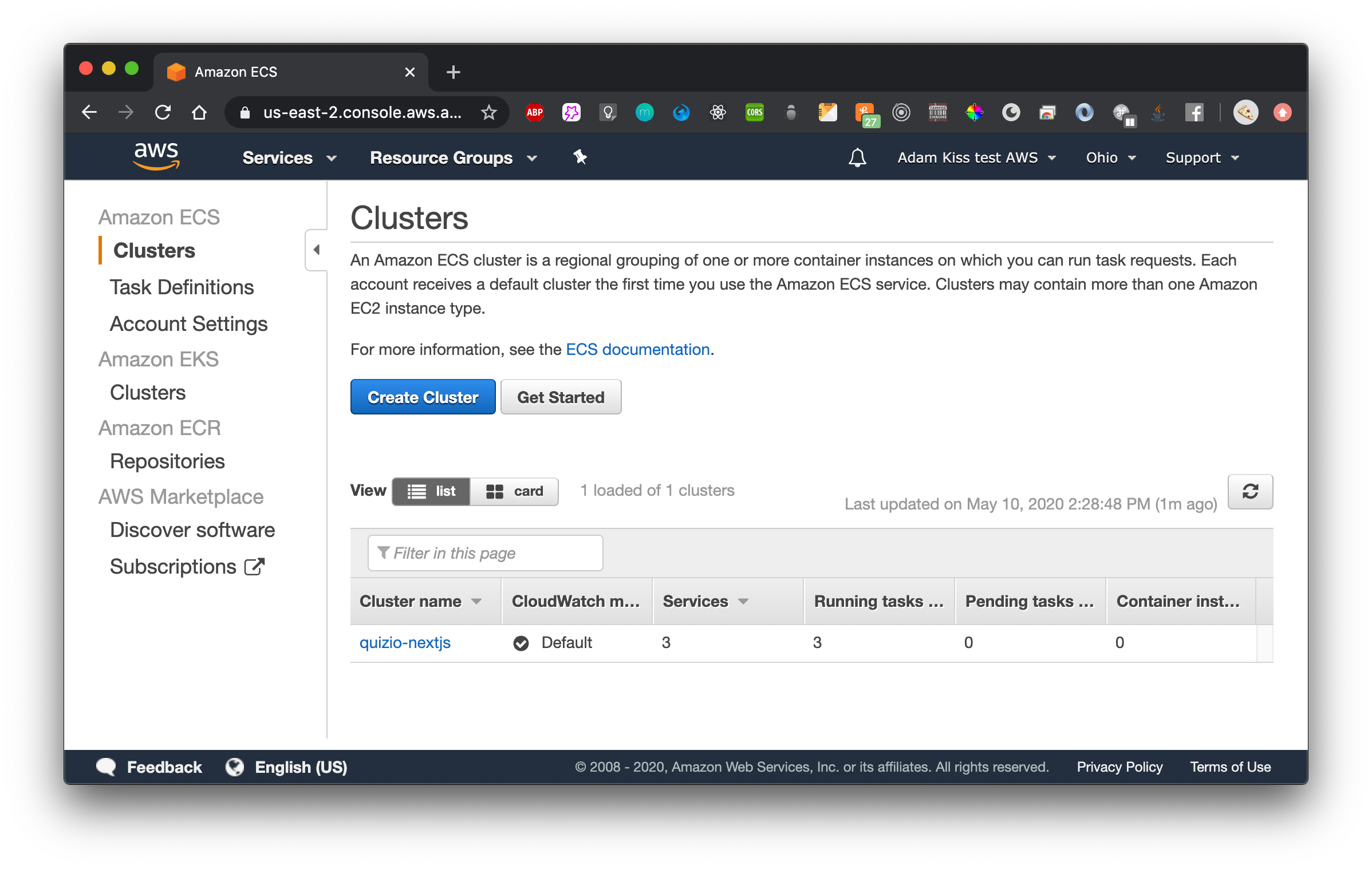1372x869 pixels.
Task: Open Discover software in sidebar
Action: 192,530
